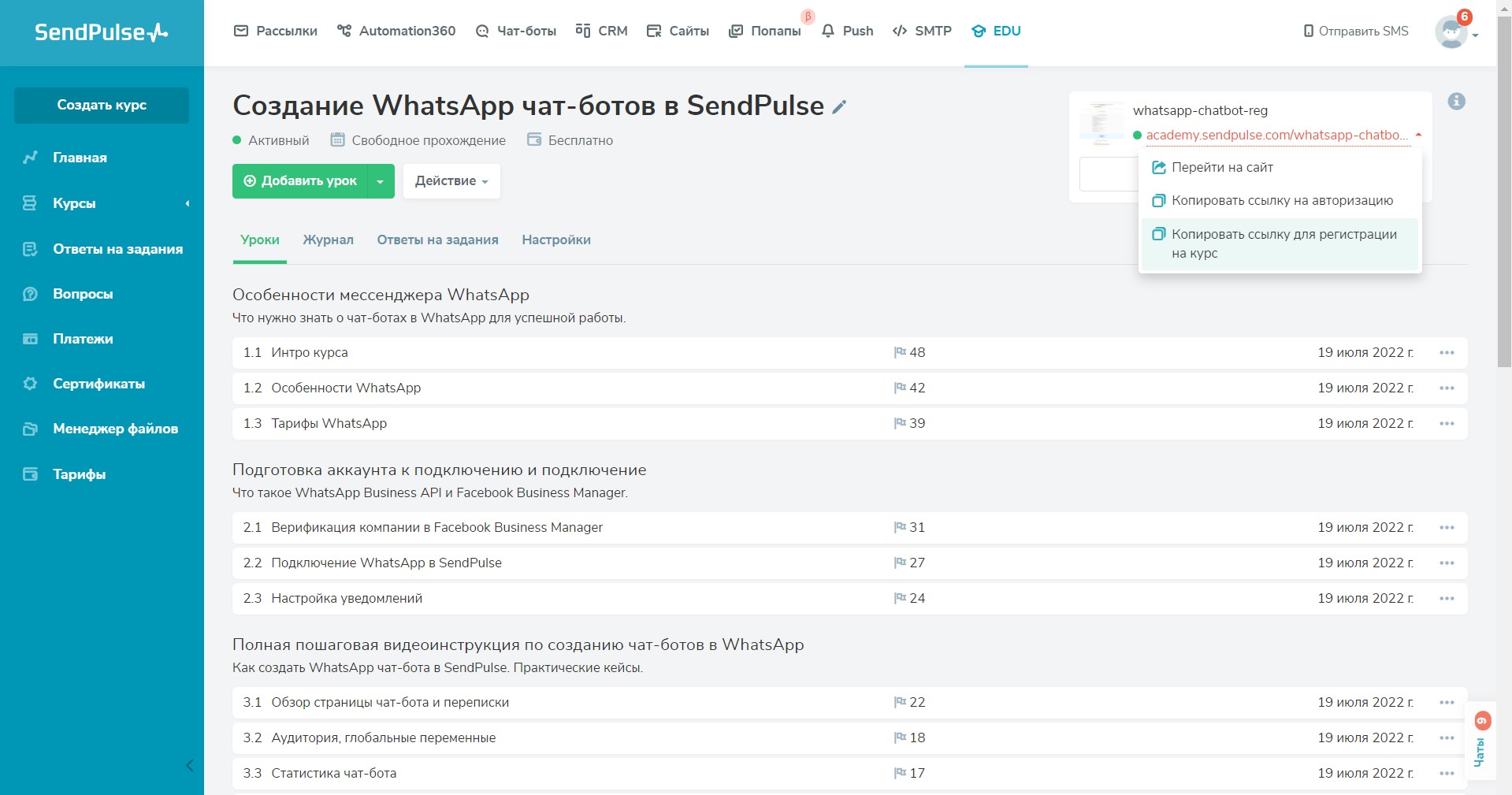Open lesson 3.3 Статистика чат-бота

coord(849,773)
